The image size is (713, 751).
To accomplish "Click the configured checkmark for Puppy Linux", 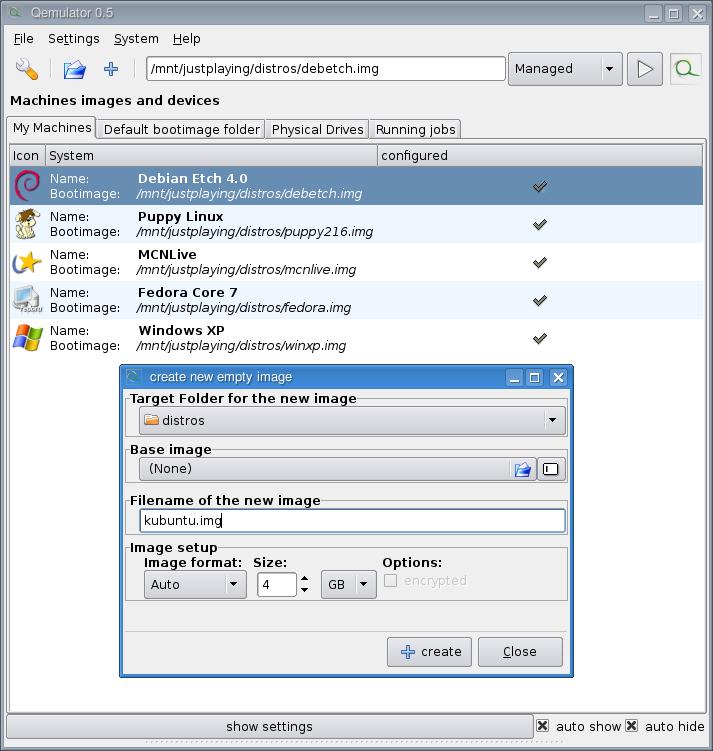I will coord(540,224).
